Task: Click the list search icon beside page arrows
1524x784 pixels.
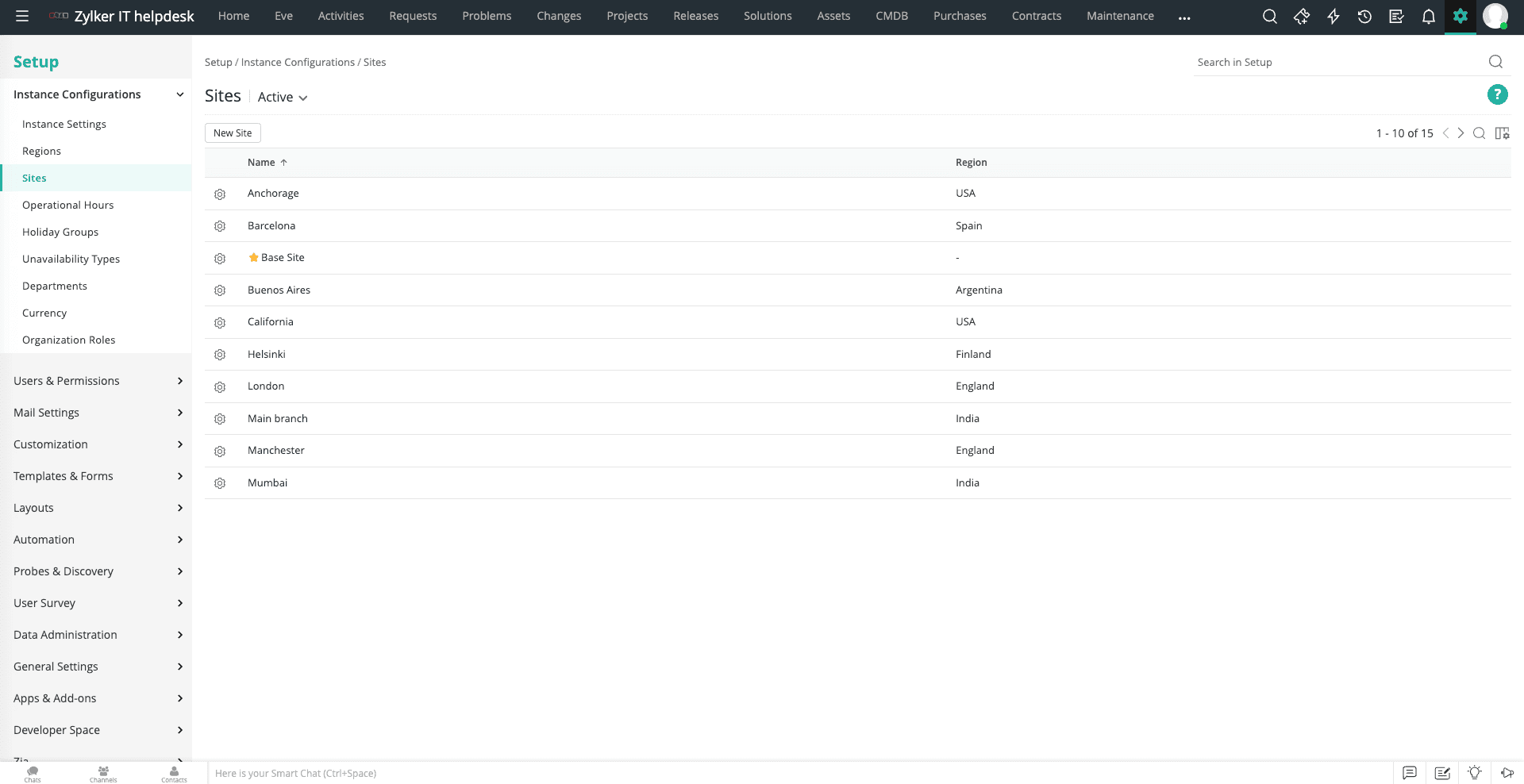Action: tap(1480, 133)
